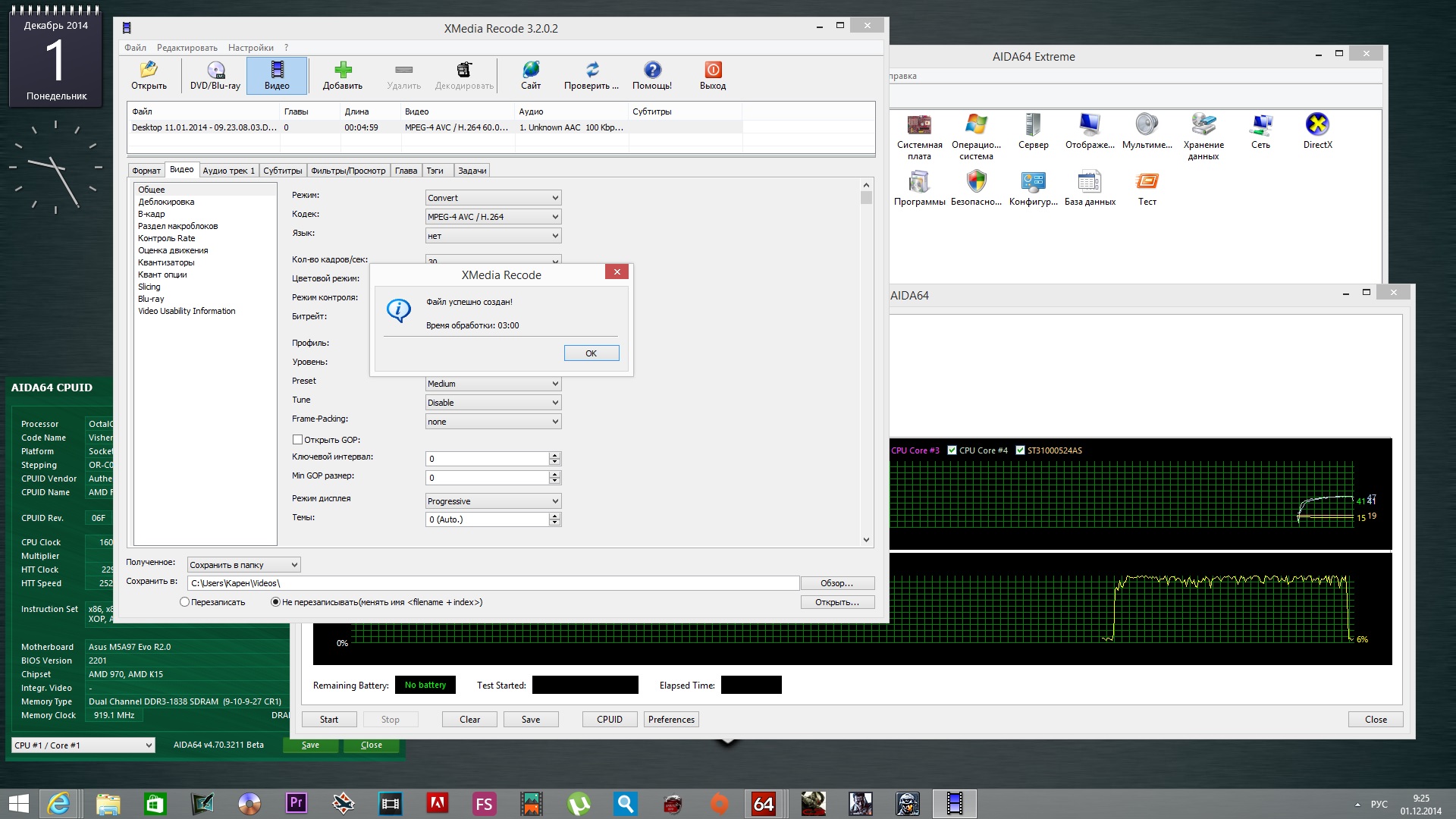Switch to the Фильтры/Просмотр tab
Screen dimensions: 1456x819
(348, 171)
